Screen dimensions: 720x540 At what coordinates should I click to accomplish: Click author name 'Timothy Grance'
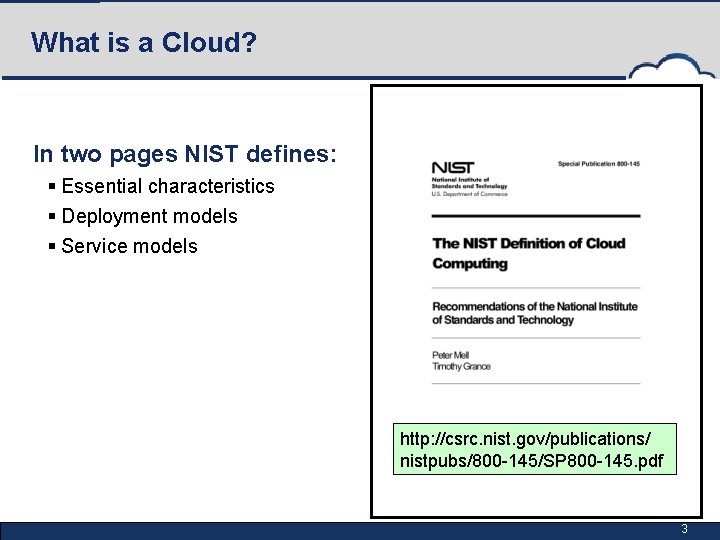point(461,366)
